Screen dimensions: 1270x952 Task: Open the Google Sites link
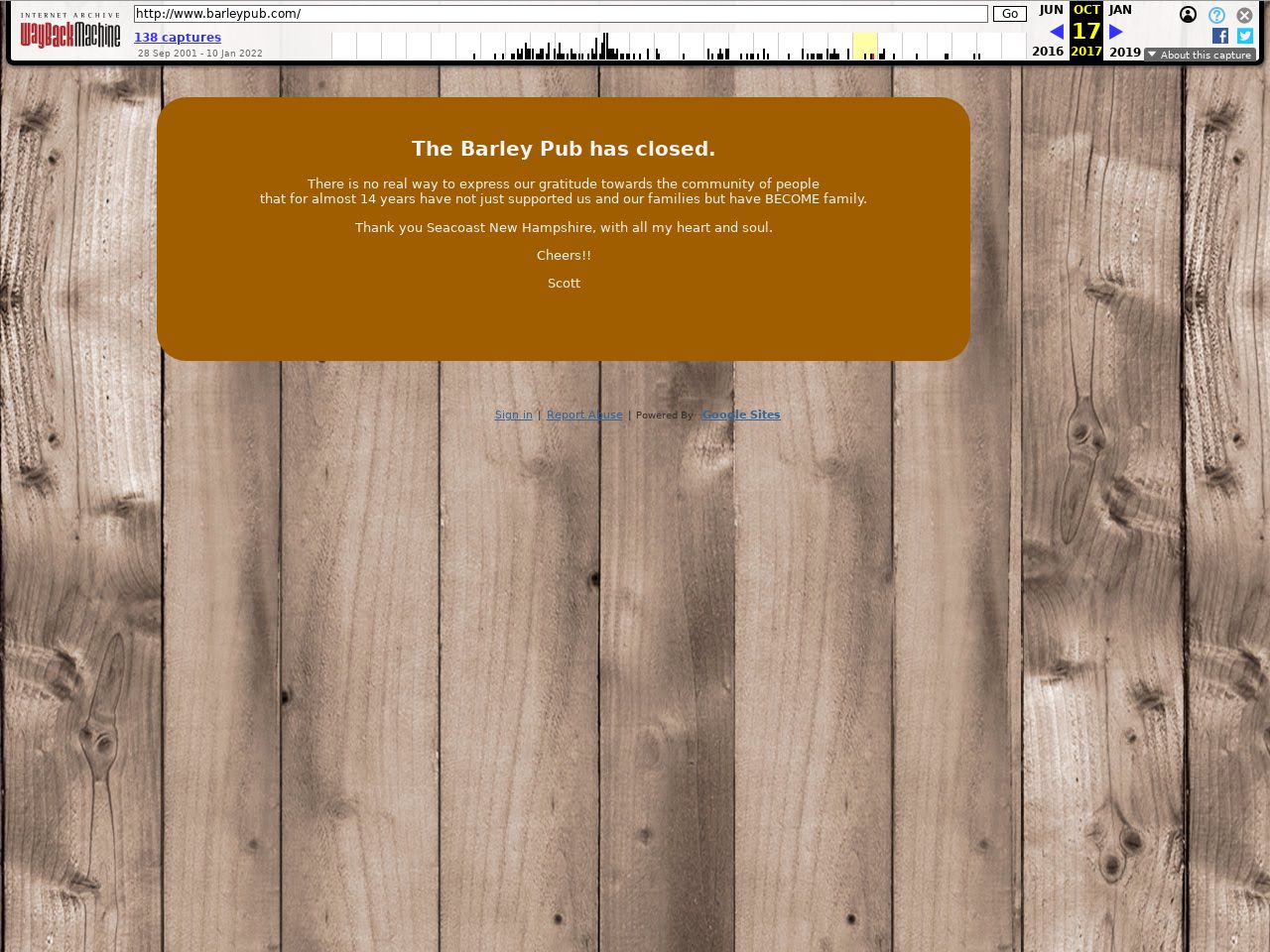(x=740, y=415)
